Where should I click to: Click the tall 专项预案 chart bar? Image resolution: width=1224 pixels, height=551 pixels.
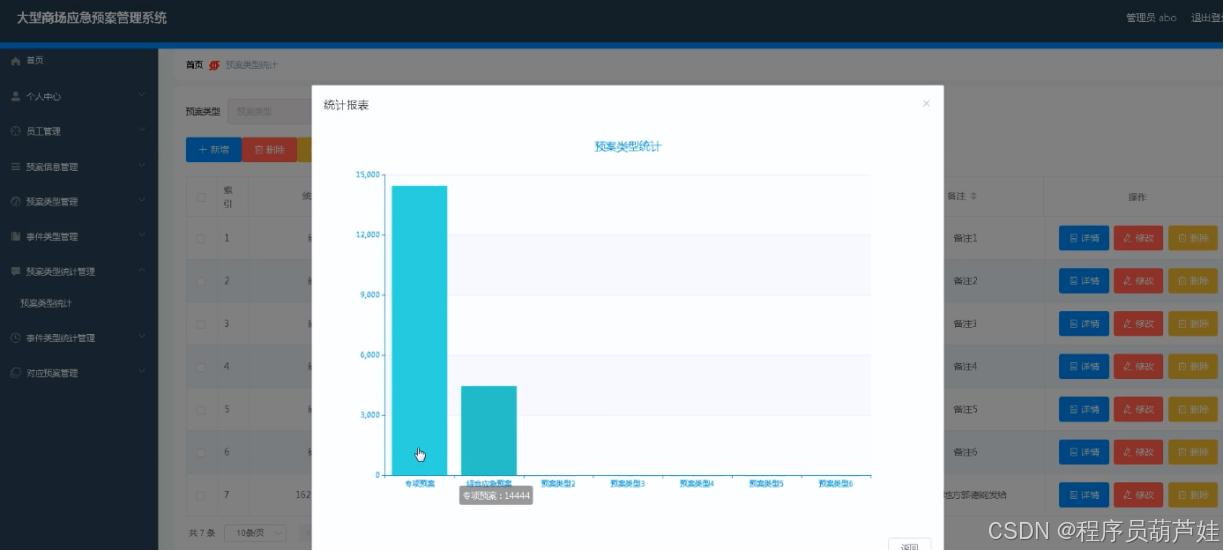pos(419,330)
